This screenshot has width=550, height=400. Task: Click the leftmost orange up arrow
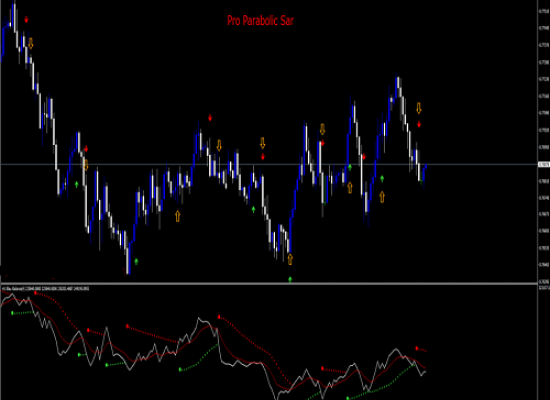click(178, 216)
